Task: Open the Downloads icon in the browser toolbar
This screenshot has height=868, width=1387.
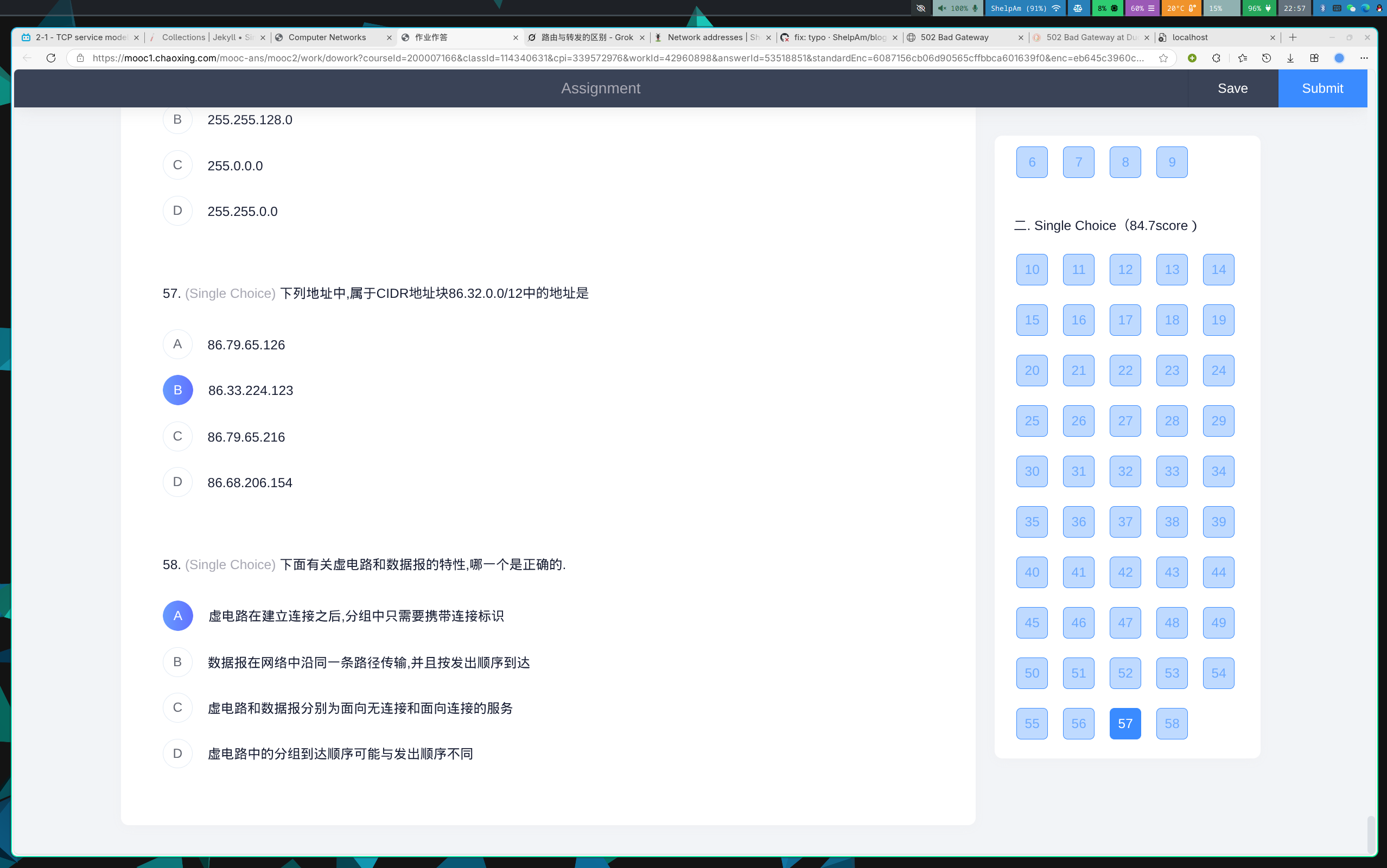Action: click(x=1290, y=58)
